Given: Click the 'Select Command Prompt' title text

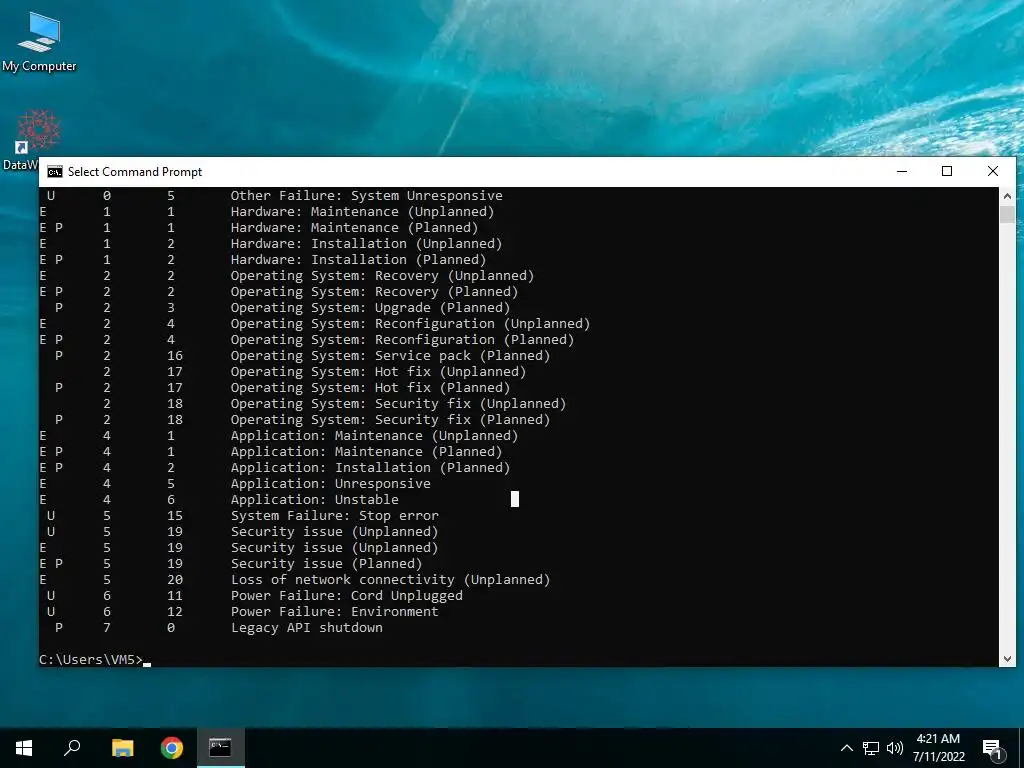Looking at the screenshot, I should point(135,172).
